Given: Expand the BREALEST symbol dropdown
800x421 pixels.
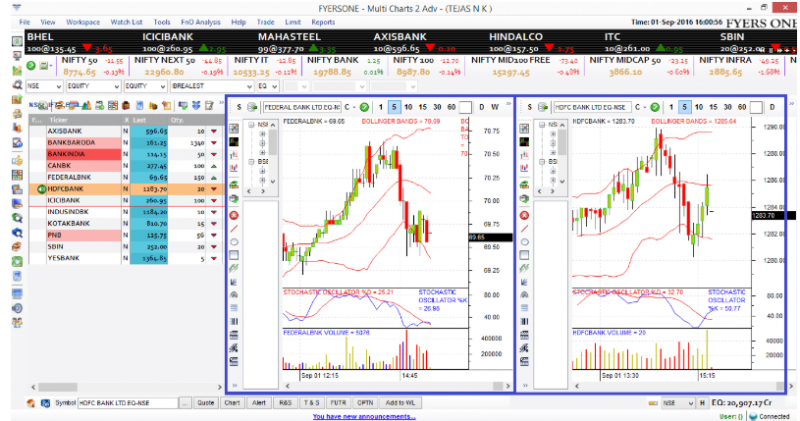Looking at the screenshot, I should coord(212,86).
